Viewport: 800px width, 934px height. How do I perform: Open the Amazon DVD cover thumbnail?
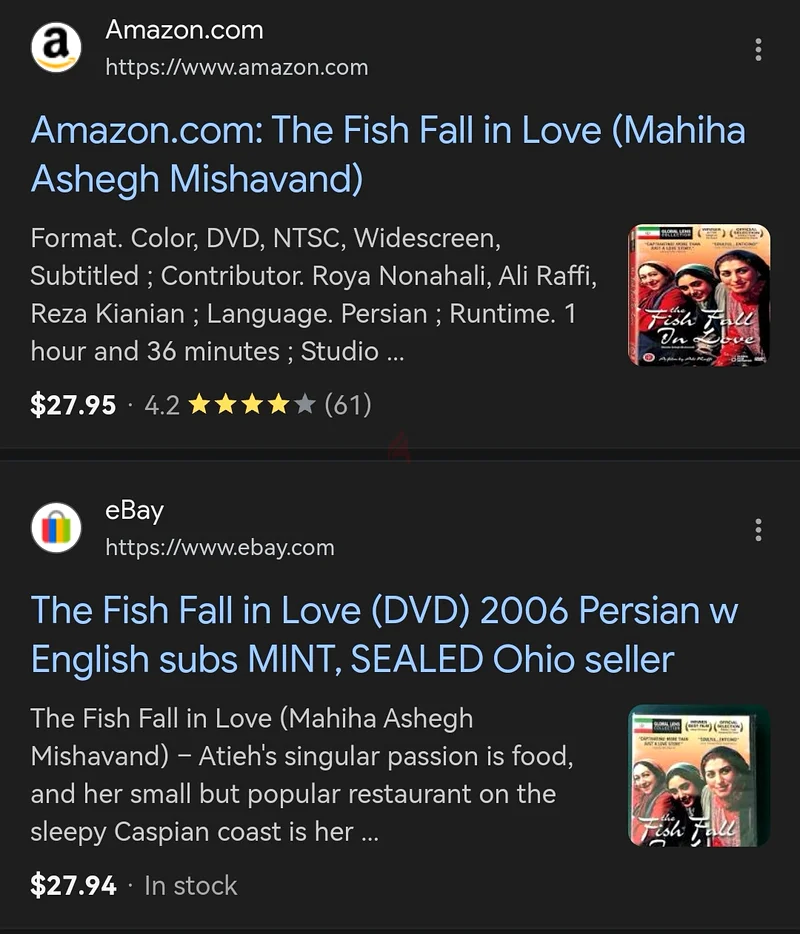tap(699, 295)
